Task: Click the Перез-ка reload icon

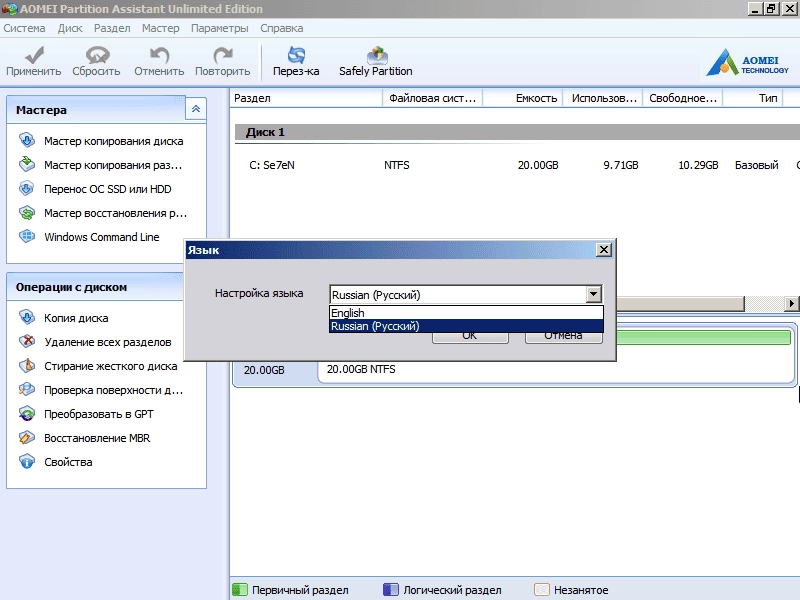Action: point(296,55)
